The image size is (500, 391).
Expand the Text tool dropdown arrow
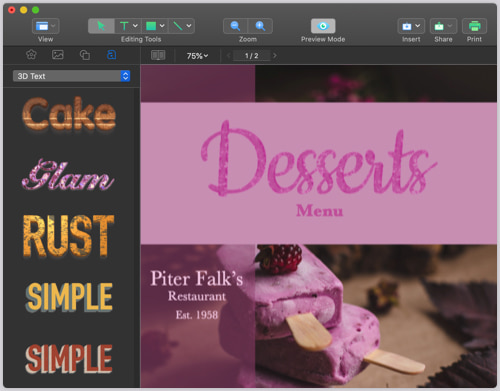pyautogui.click(x=135, y=26)
